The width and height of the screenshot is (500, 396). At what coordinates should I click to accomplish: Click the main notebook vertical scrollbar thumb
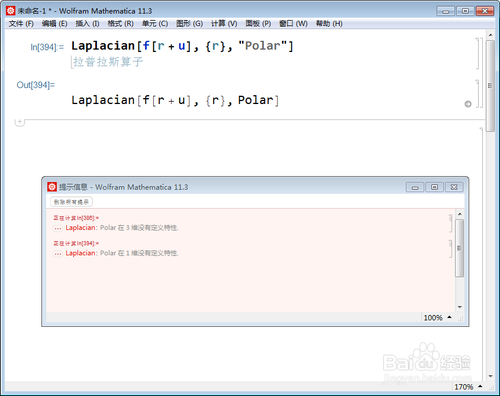click(x=490, y=86)
